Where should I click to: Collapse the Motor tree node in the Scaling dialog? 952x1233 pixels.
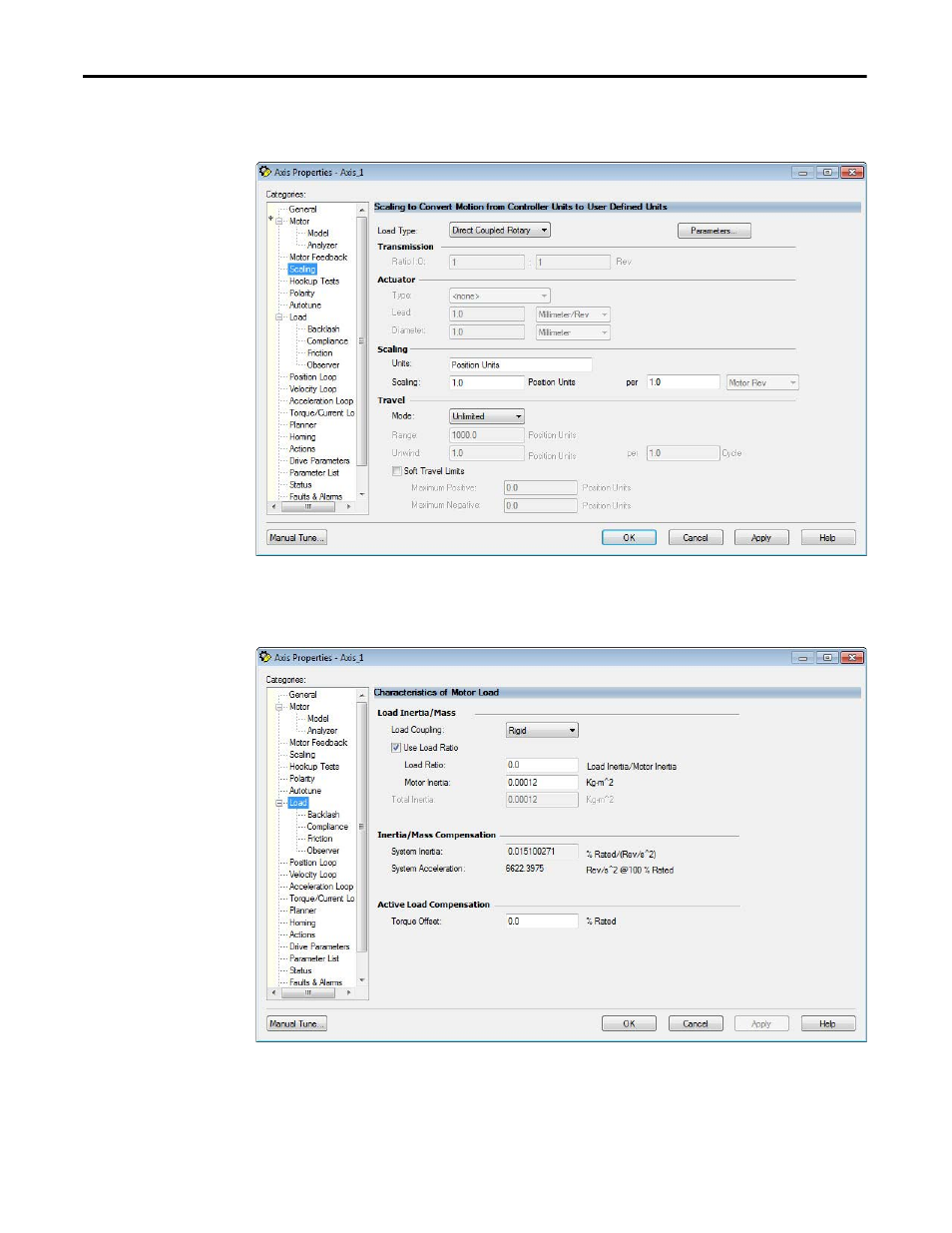pos(280,222)
